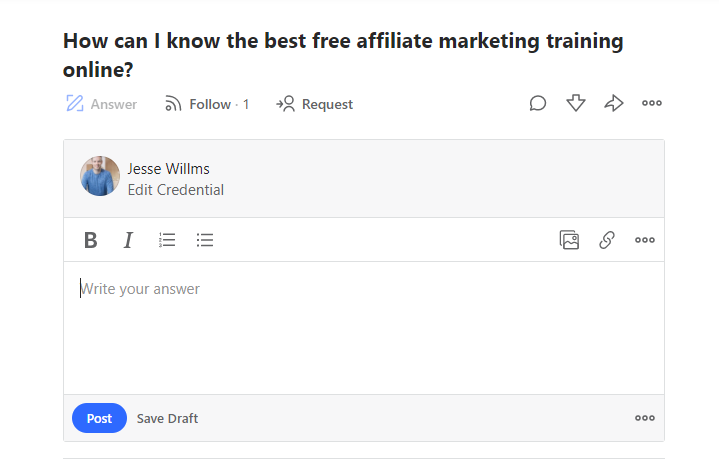
Task: Open more formatting options in editor toolbar
Action: (x=645, y=240)
